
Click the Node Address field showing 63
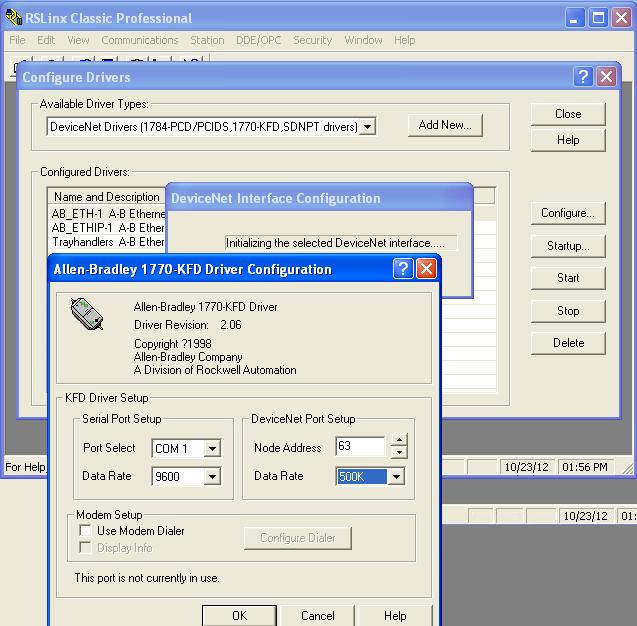pyautogui.click(x=360, y=446)
